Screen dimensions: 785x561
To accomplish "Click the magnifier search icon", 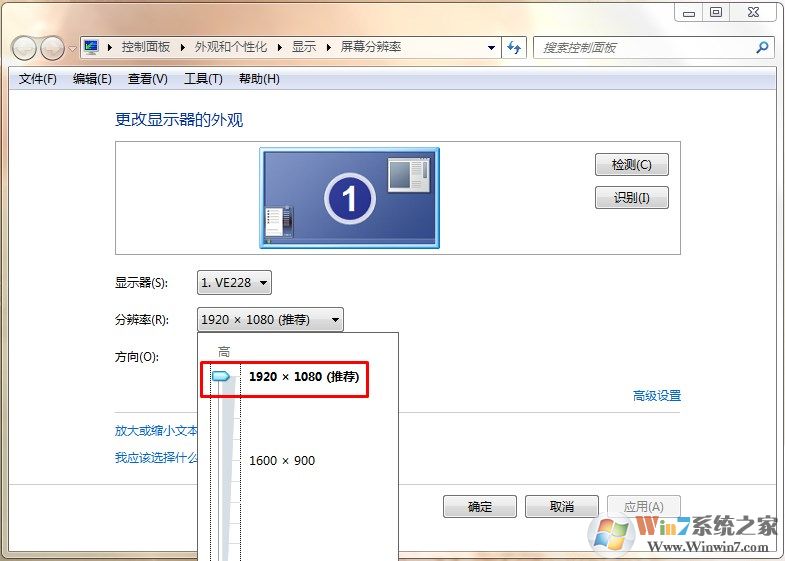I will click(x=762, y=48).
